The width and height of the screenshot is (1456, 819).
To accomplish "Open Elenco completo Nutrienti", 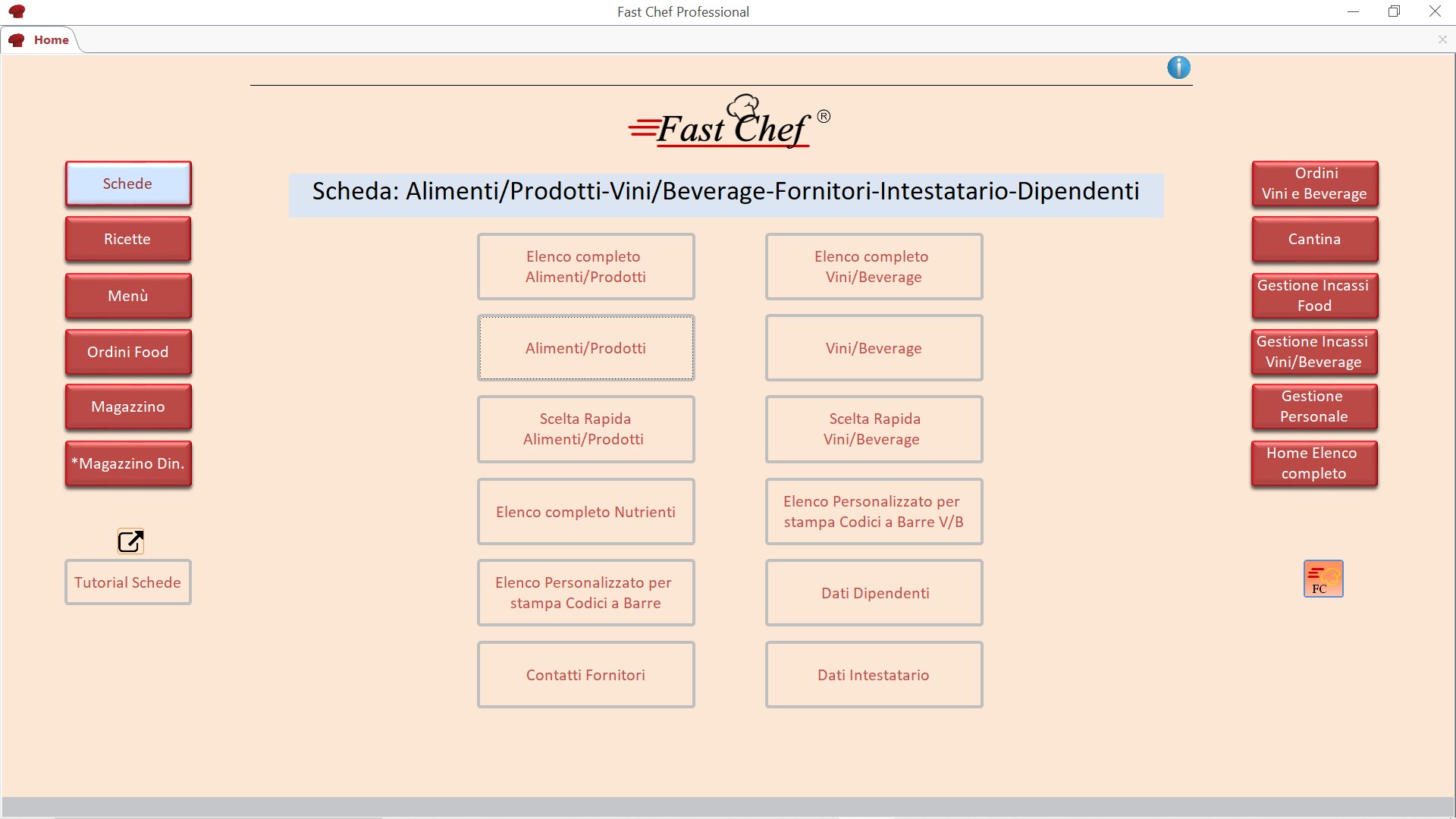I will [x=586, y=512].
